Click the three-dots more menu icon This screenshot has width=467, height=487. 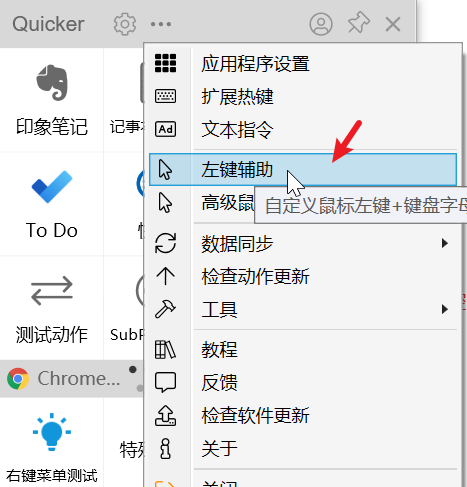click(x=161, y=24)
